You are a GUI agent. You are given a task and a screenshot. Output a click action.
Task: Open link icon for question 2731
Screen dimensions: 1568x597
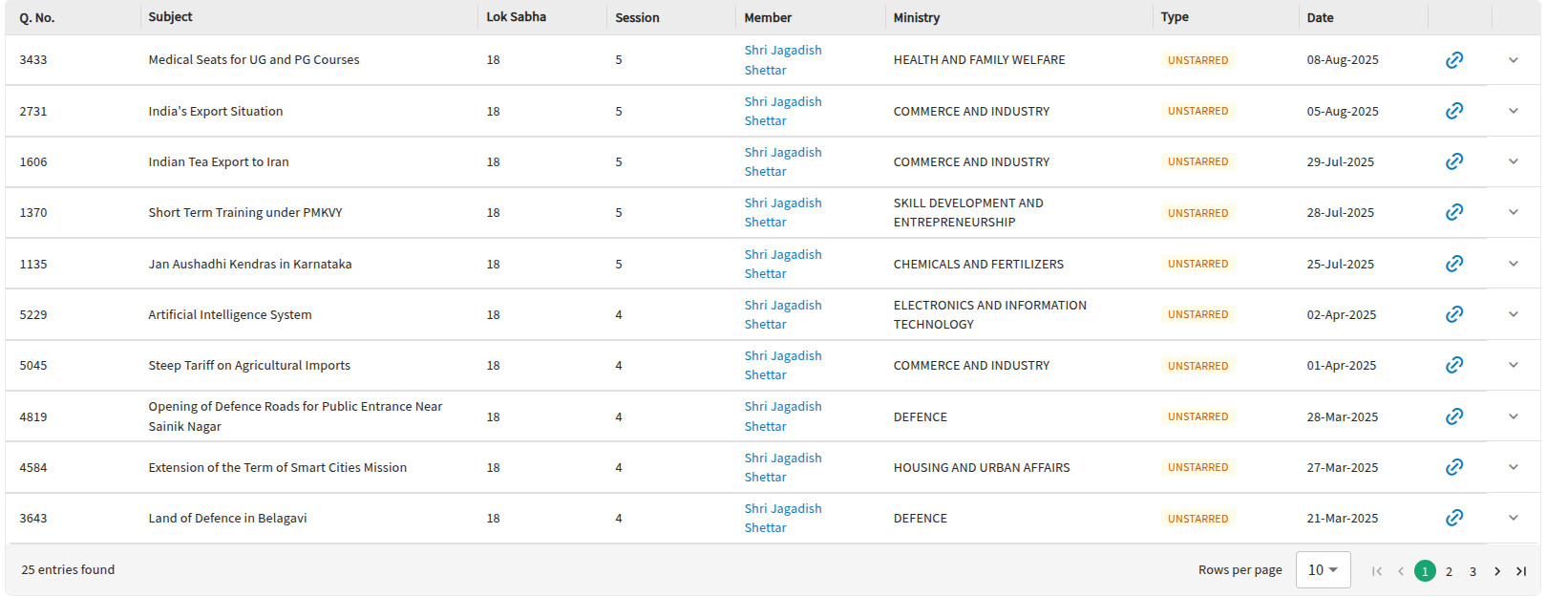[1454, 111]
